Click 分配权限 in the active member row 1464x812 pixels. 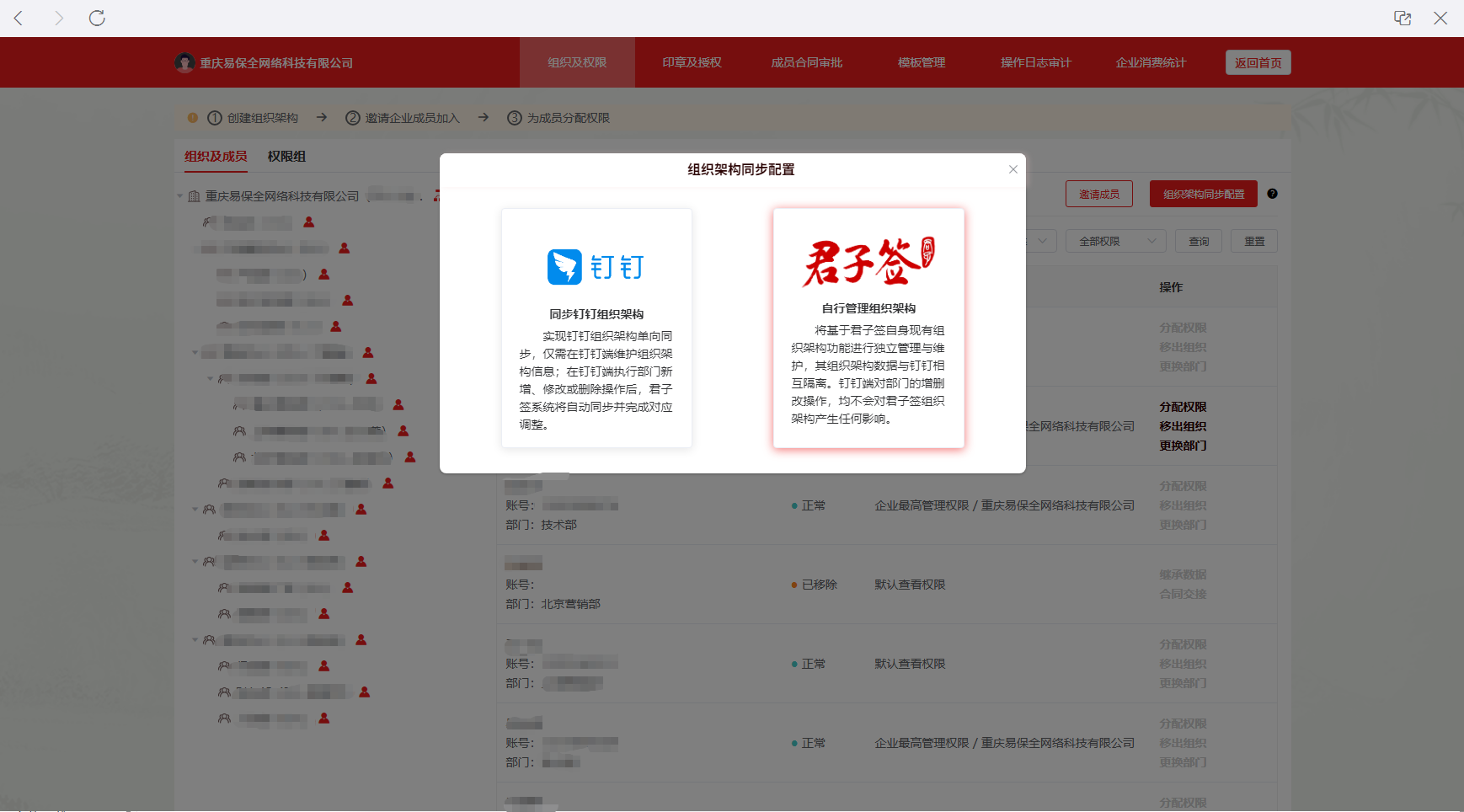coord(1183,407)
